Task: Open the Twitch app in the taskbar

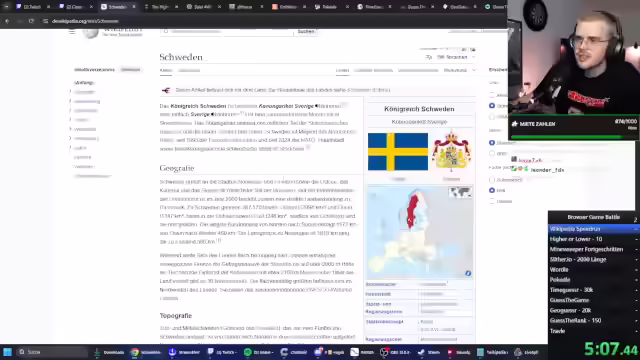Action: tap(221, 352)
